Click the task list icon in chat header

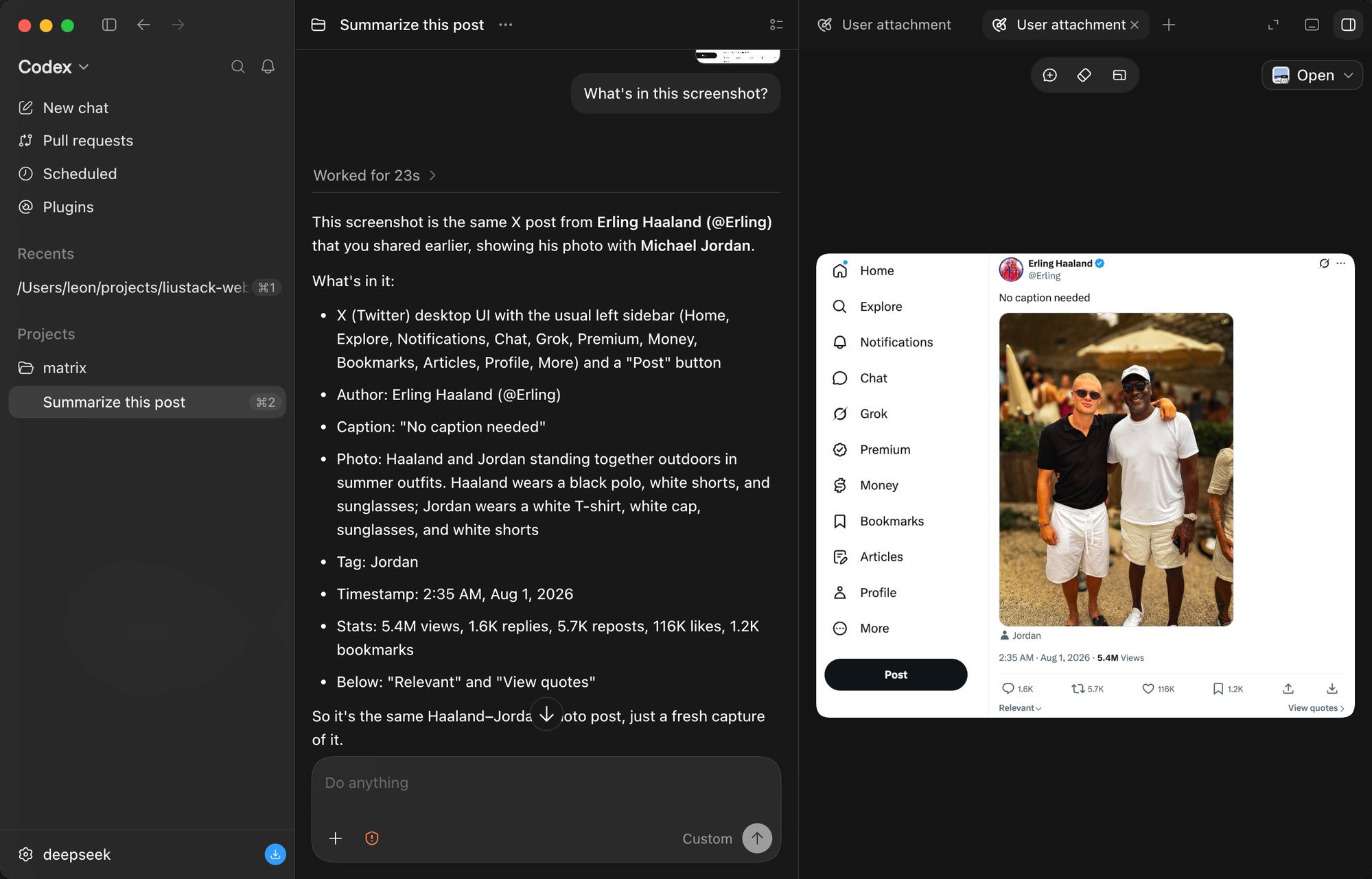coord(776,25)
